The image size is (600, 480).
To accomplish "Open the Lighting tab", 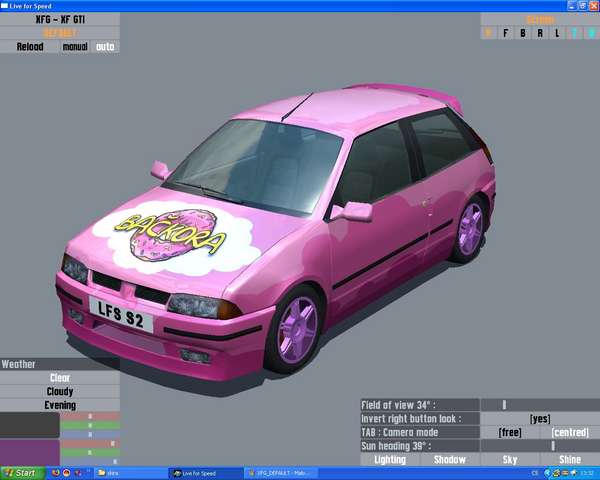I will (x=390, y=460).
